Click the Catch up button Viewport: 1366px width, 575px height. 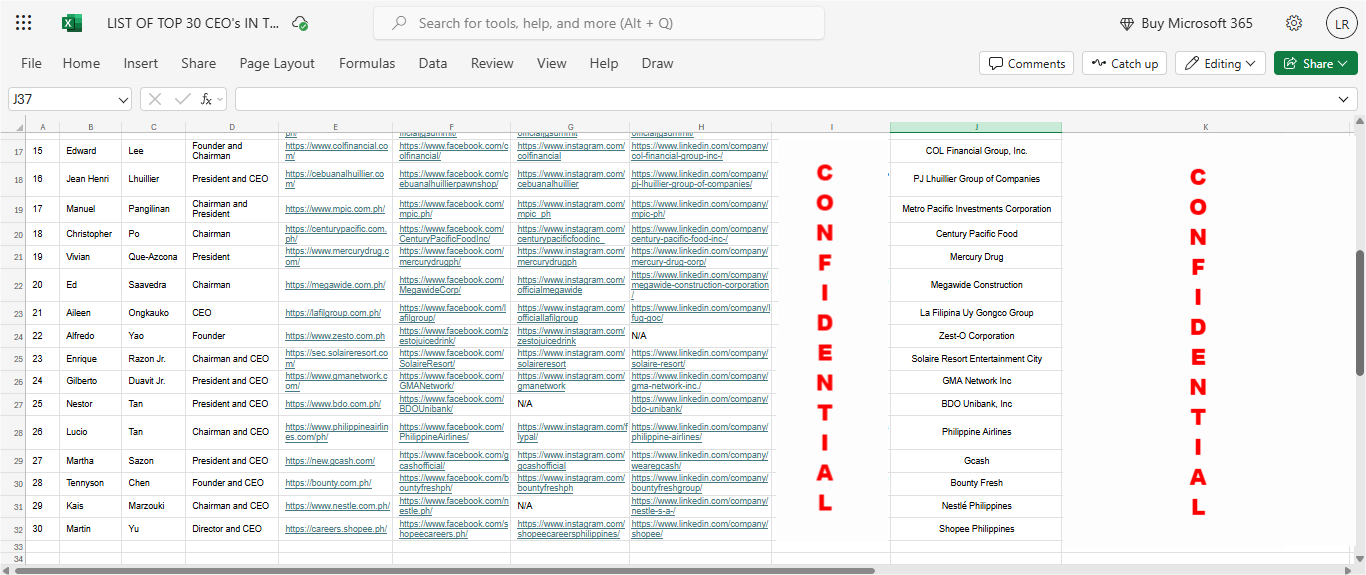tap(1124, 63)
